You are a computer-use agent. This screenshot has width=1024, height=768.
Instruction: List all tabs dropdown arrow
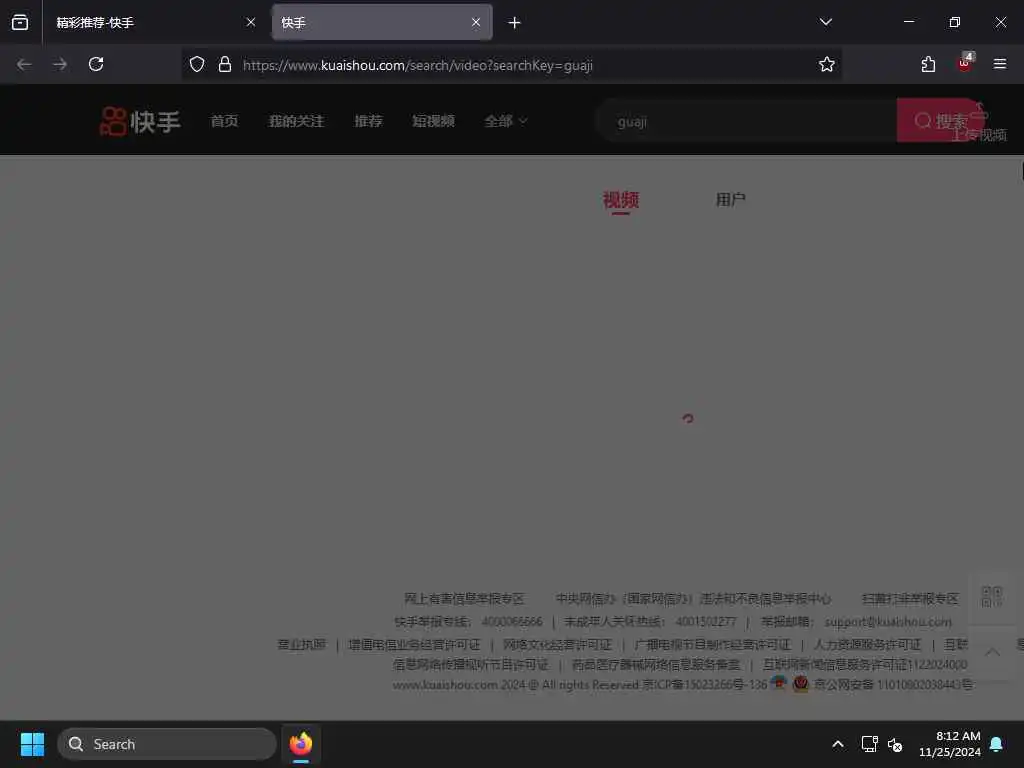coord(826,22)
